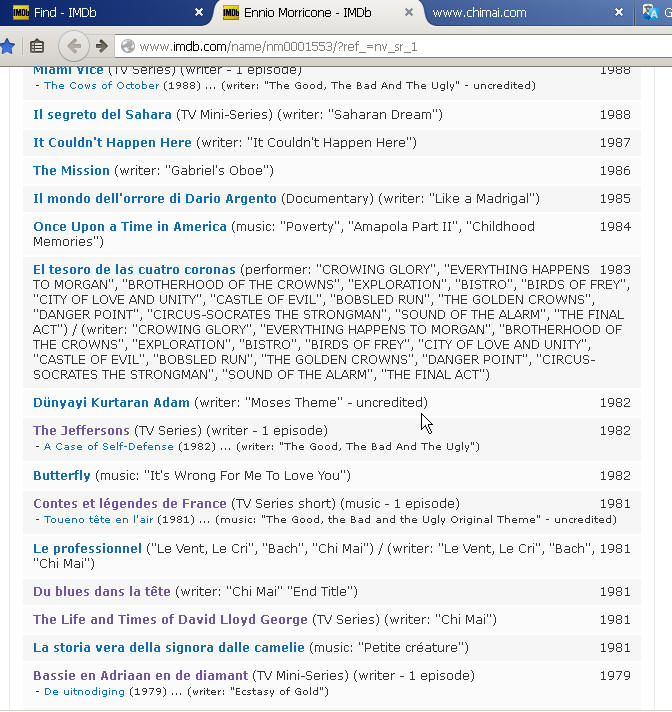Screen dimensions: 672x712
Task: Click year 1987 in It Couldn't Happen Here row
Action: tap(615, 143)
